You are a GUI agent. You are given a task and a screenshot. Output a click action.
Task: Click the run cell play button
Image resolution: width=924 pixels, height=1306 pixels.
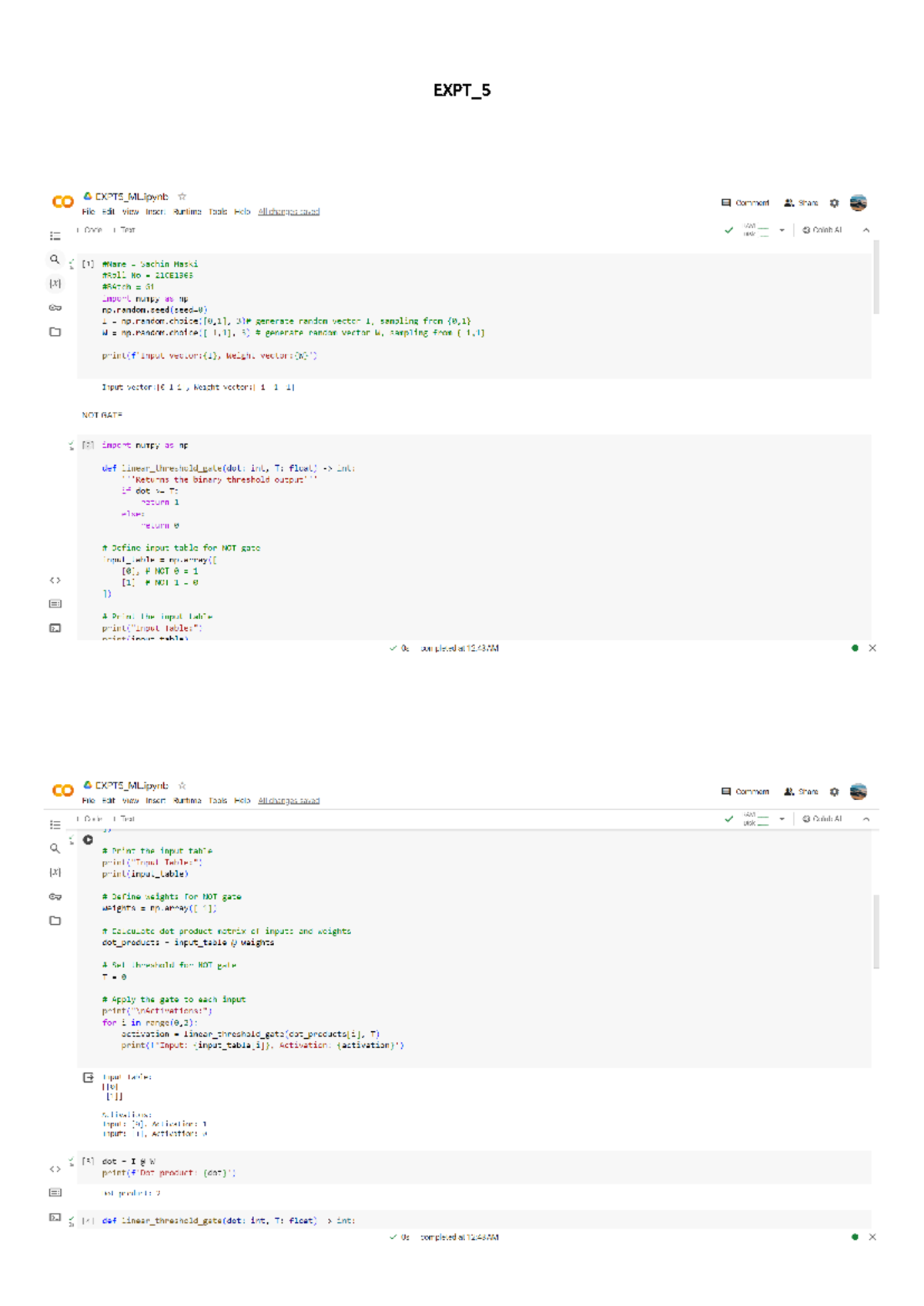(88, 840)
